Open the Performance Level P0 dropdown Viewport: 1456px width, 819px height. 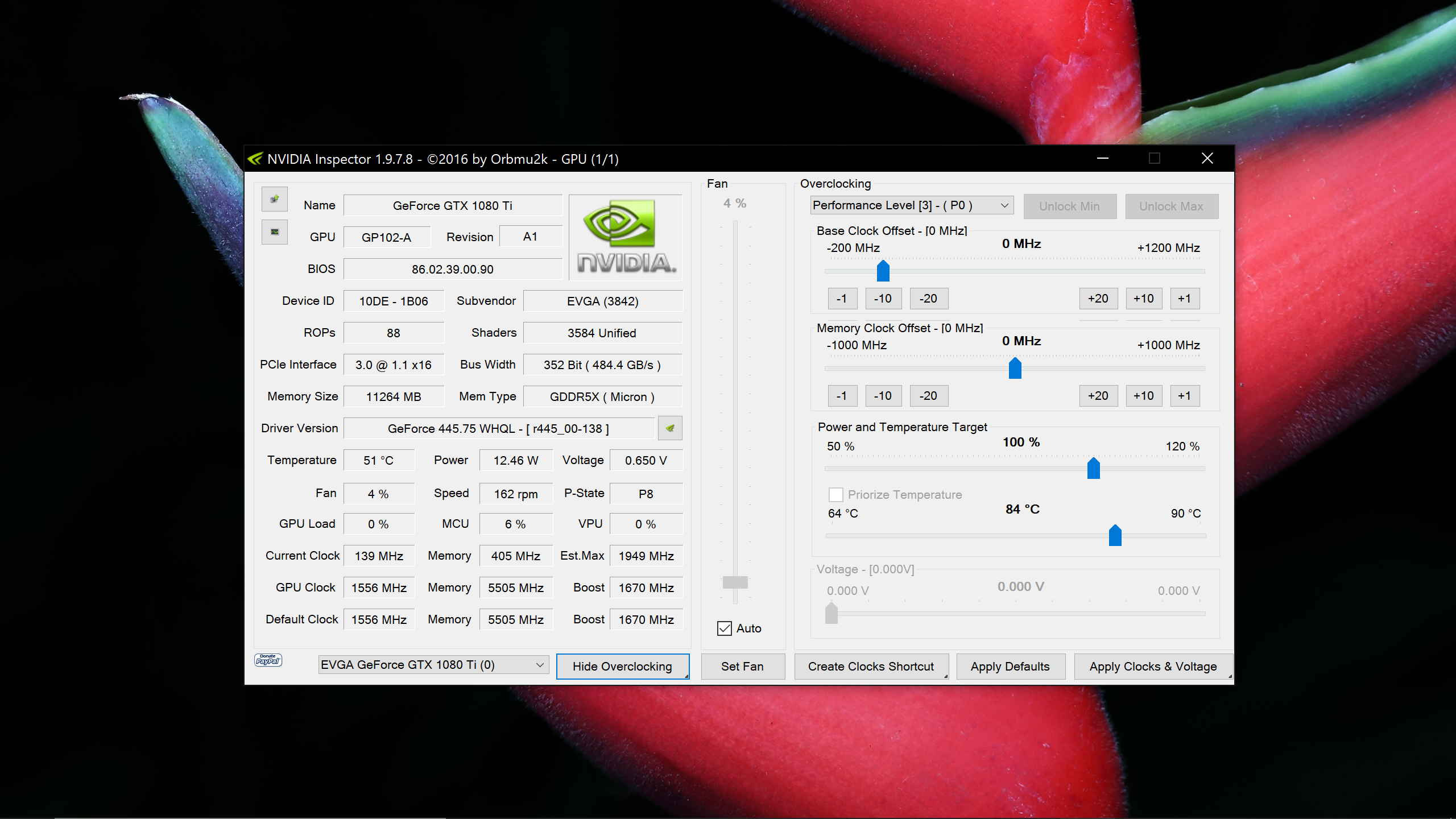(x=911, y=205)
